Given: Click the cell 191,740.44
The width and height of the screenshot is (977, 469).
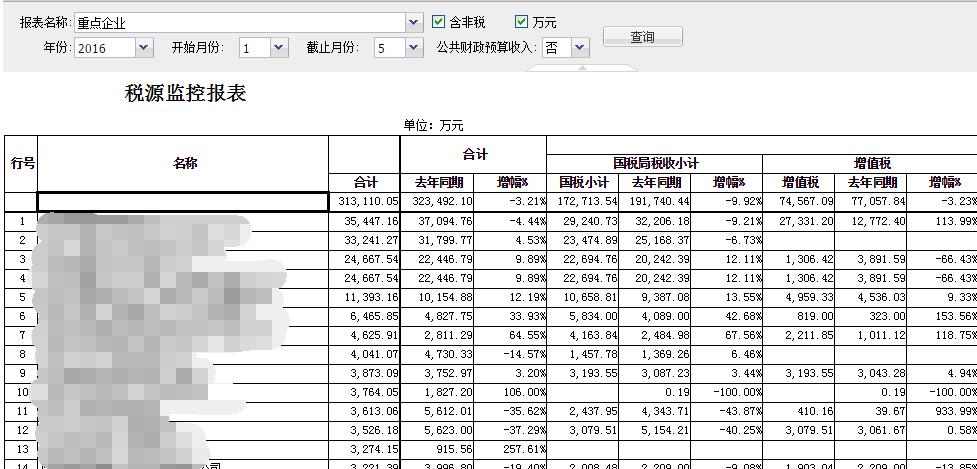Looking at the screenshot, I should pos(657,202).
